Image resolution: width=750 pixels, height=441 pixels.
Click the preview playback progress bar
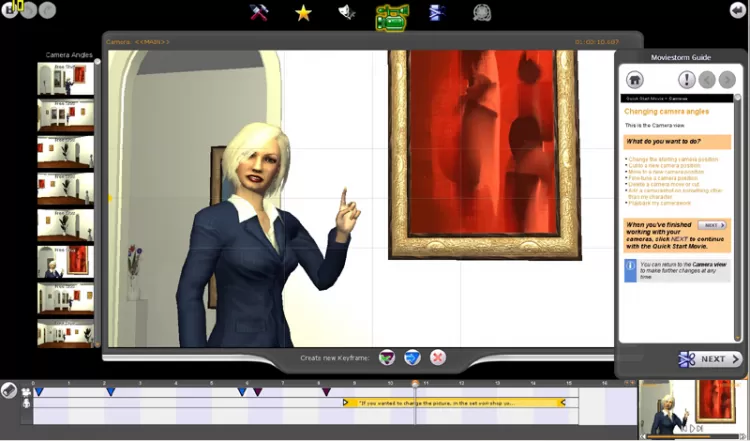pos(691,436)
